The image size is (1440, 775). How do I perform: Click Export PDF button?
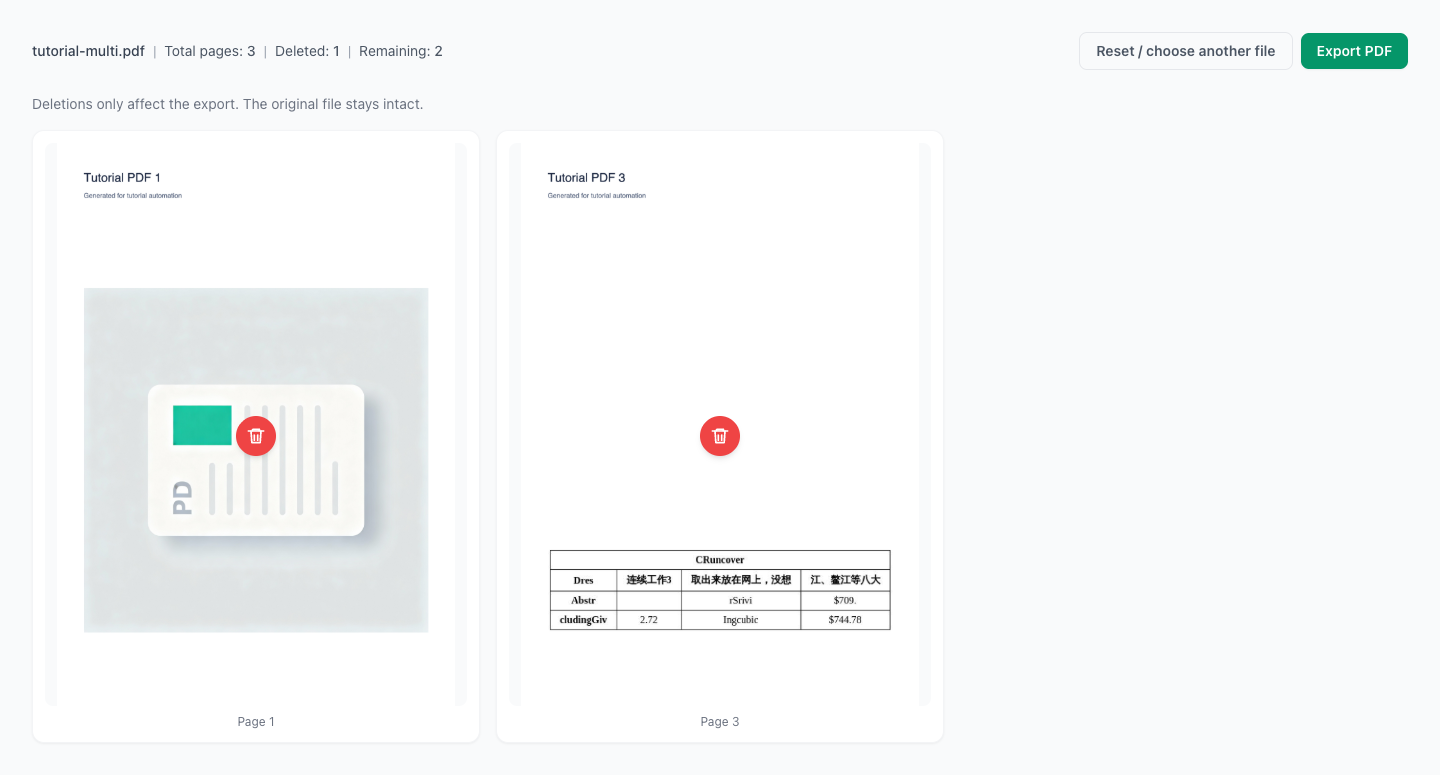(1354, 51)
